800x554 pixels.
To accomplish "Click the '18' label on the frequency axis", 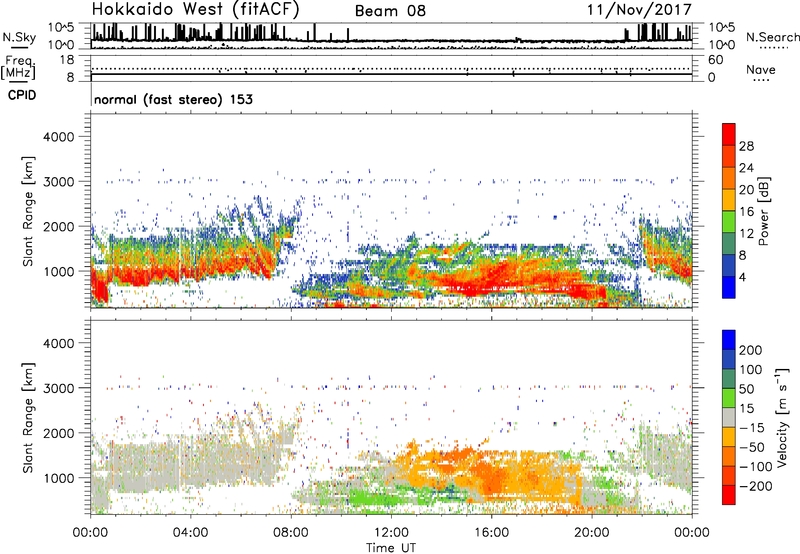I will click(67, 60).
